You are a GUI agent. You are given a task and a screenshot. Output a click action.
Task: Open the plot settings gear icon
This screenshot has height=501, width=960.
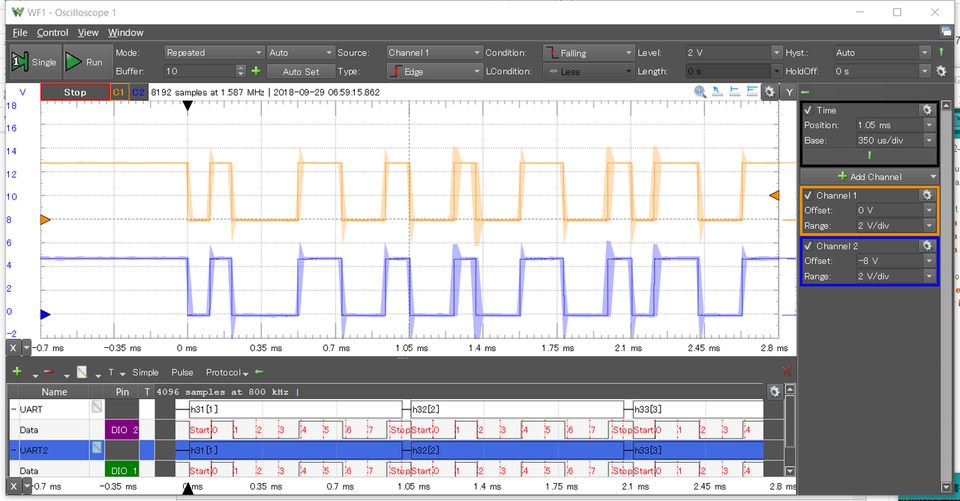(x=769, y=92)
